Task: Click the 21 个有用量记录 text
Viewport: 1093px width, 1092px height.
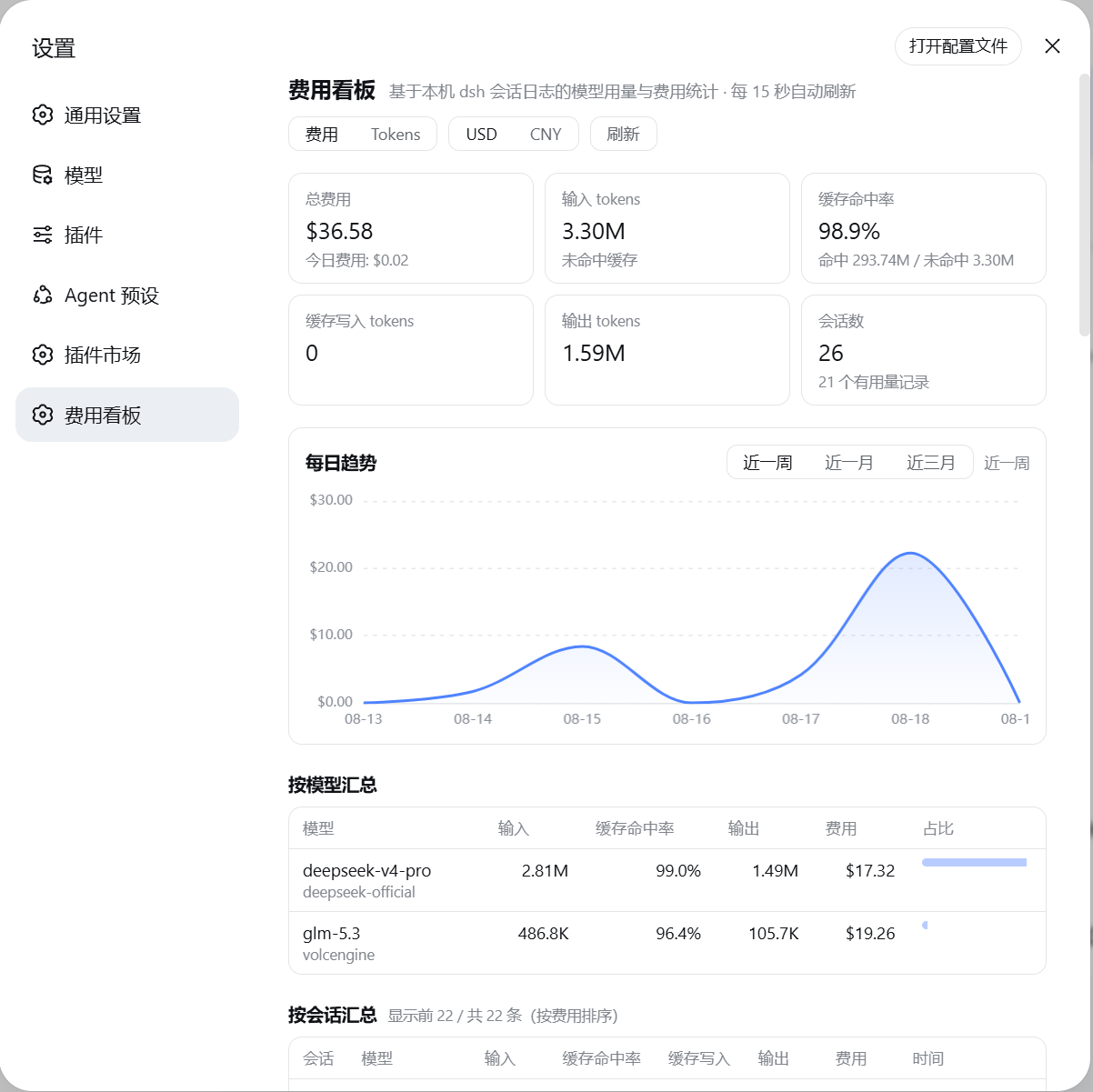Action: pyautogui.click(x=874, y=382)
